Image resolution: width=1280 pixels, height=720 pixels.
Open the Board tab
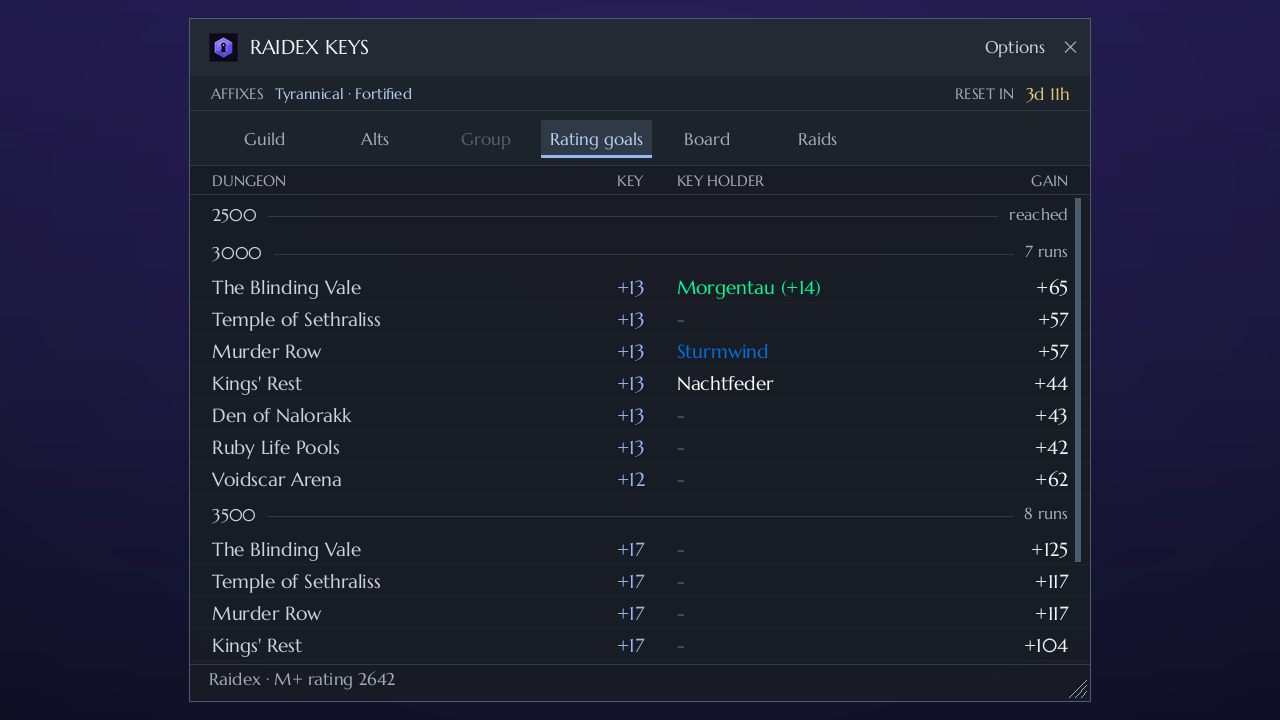[x=707, y=139]
